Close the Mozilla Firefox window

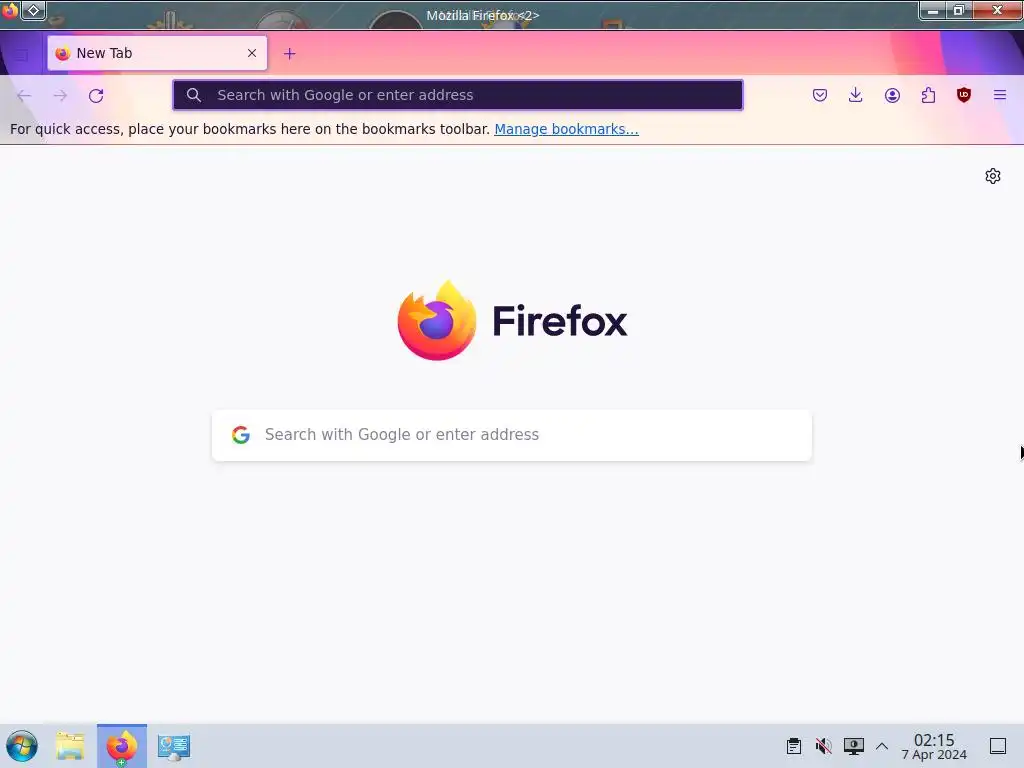click(997, 10)
